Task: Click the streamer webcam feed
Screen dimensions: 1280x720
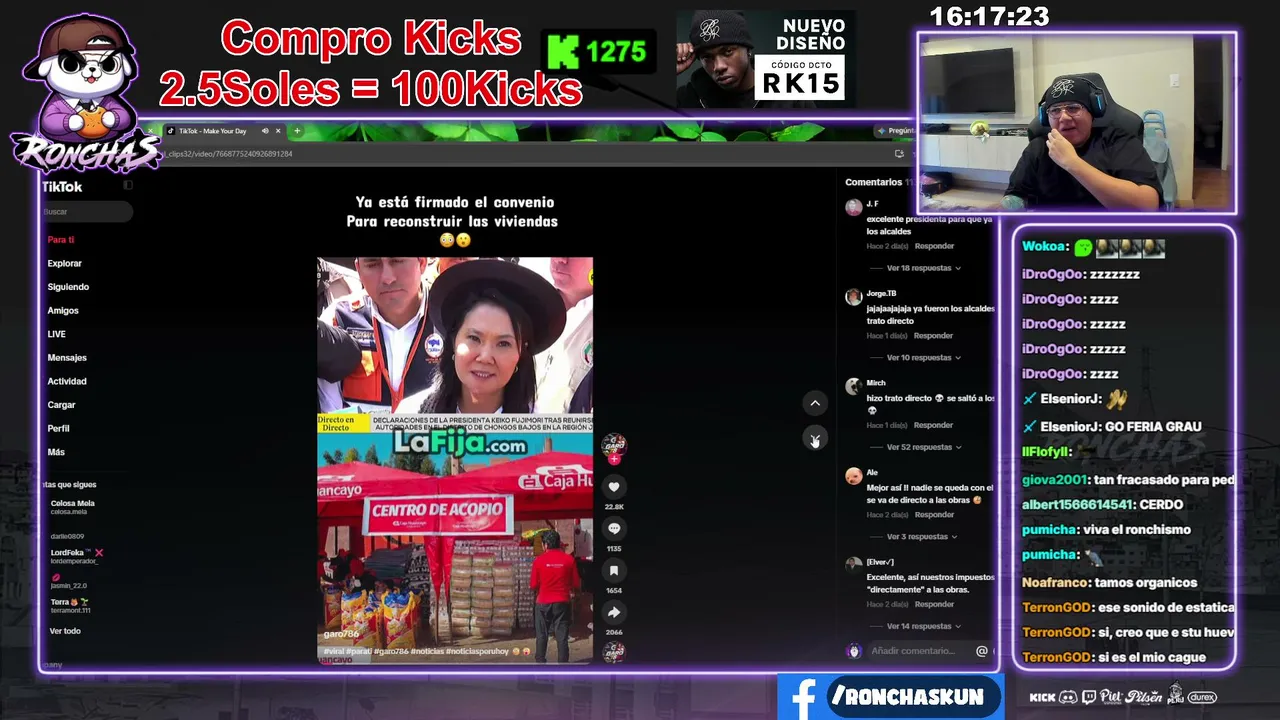Action: (x=1077, y=123)
